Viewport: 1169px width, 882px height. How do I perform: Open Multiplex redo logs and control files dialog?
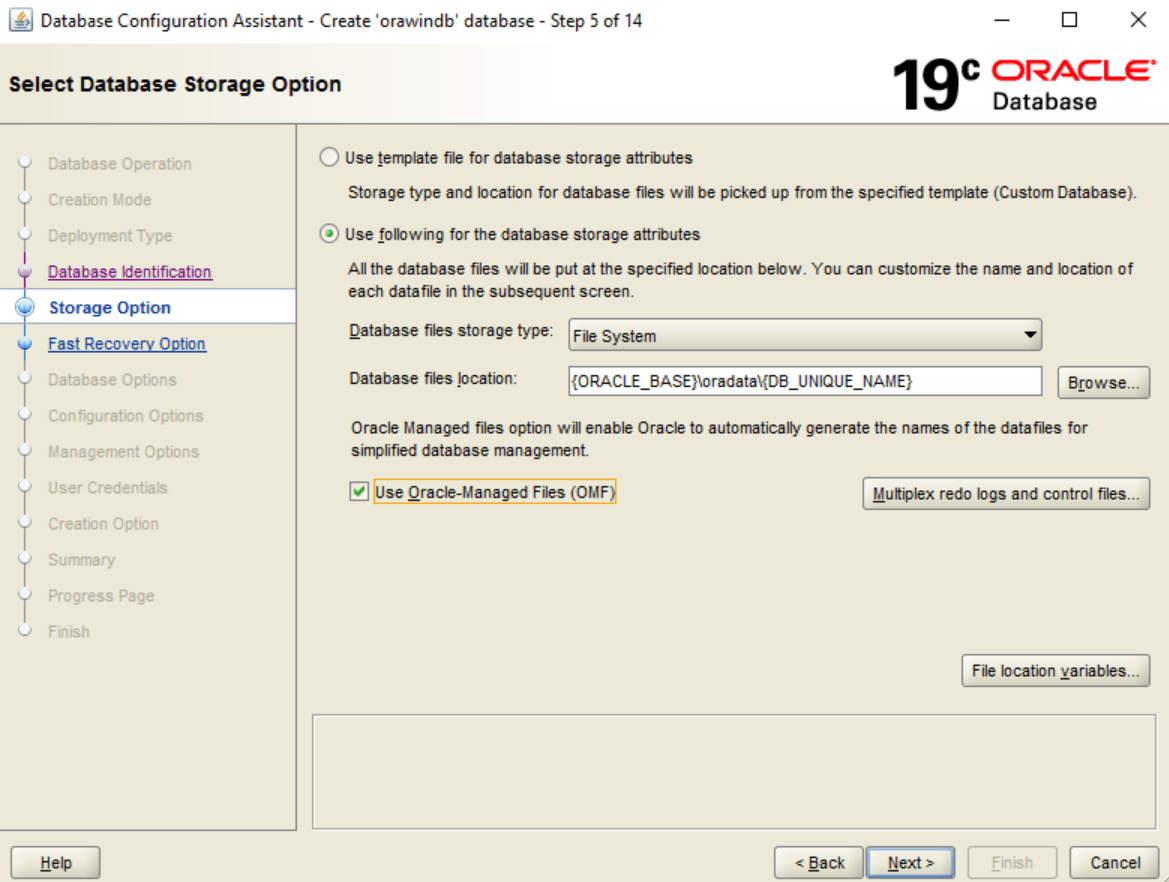(x=1006, y=493)
